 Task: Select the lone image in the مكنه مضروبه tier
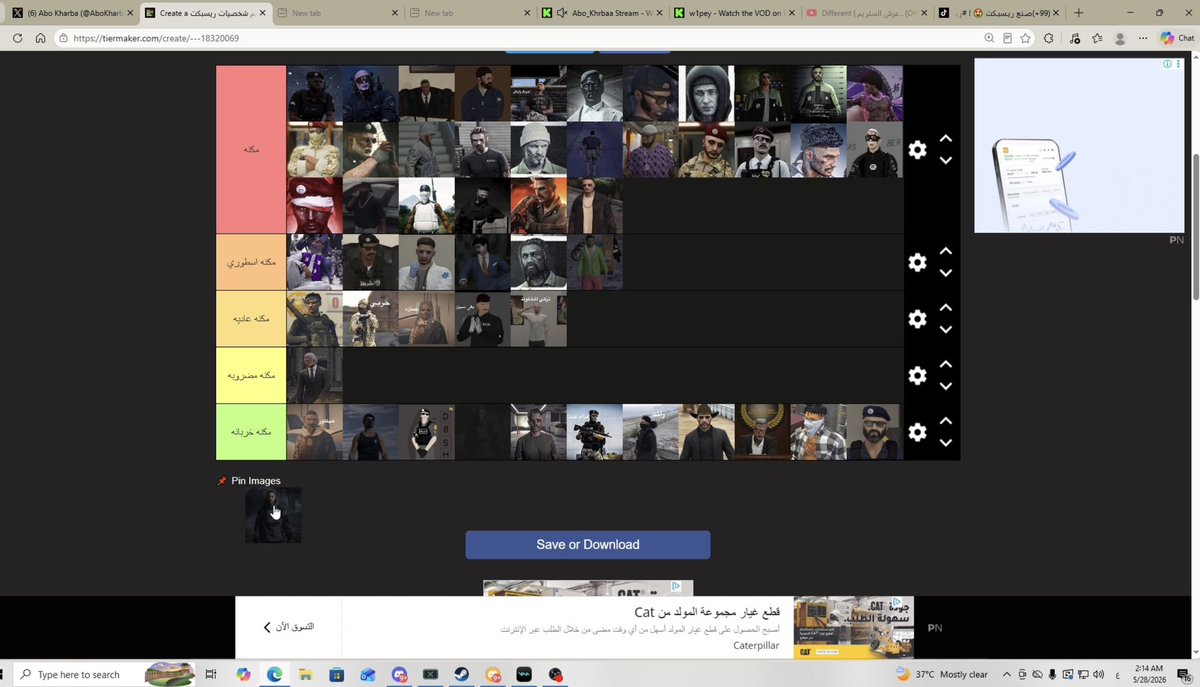[x=315, y=375]
